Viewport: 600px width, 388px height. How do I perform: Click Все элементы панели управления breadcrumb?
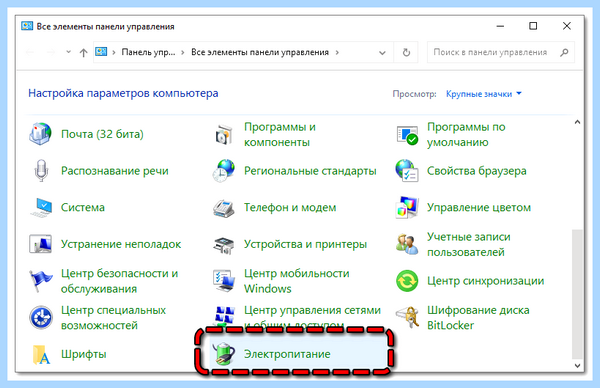[260, 52]
